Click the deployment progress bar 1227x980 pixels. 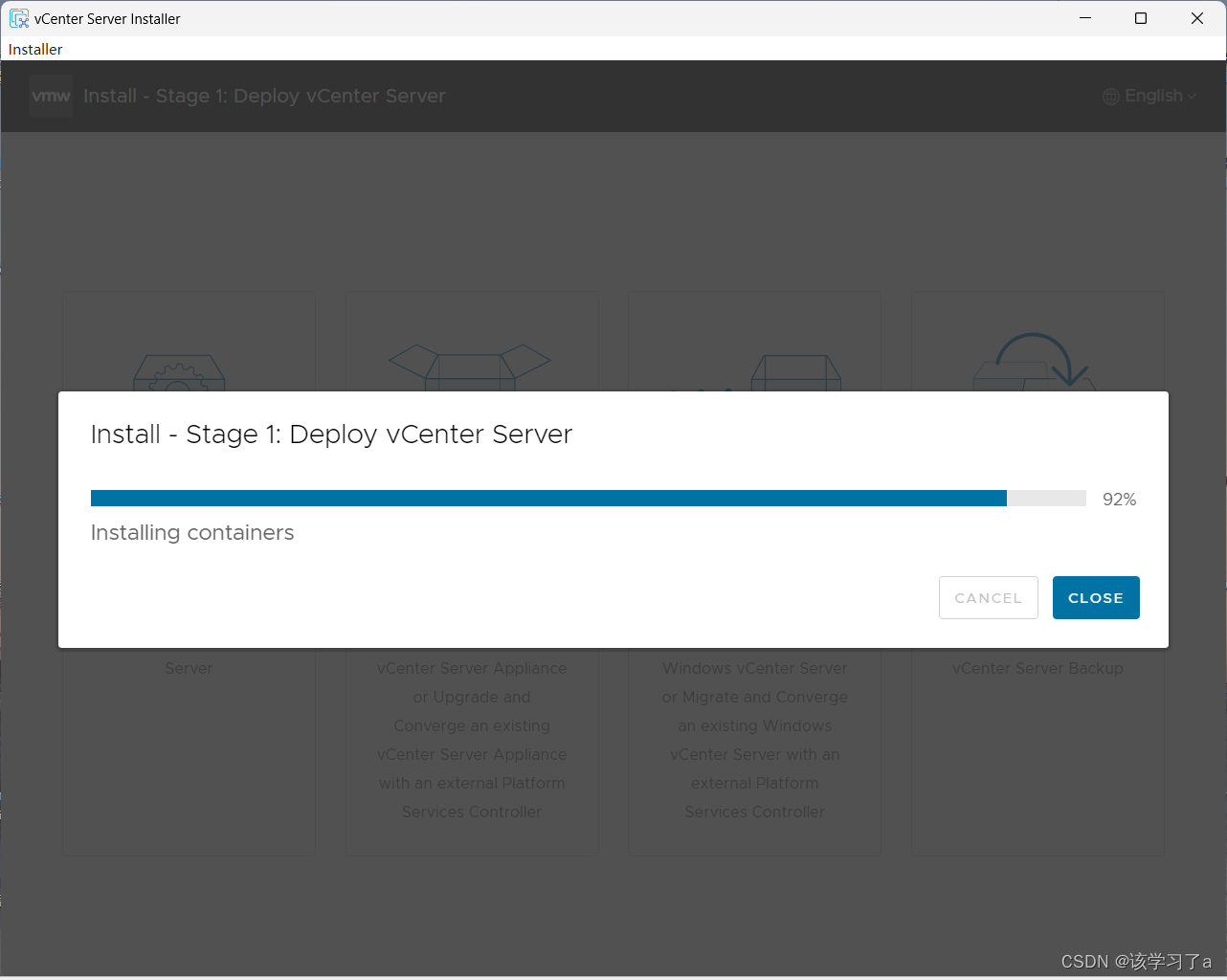(588, 498)
